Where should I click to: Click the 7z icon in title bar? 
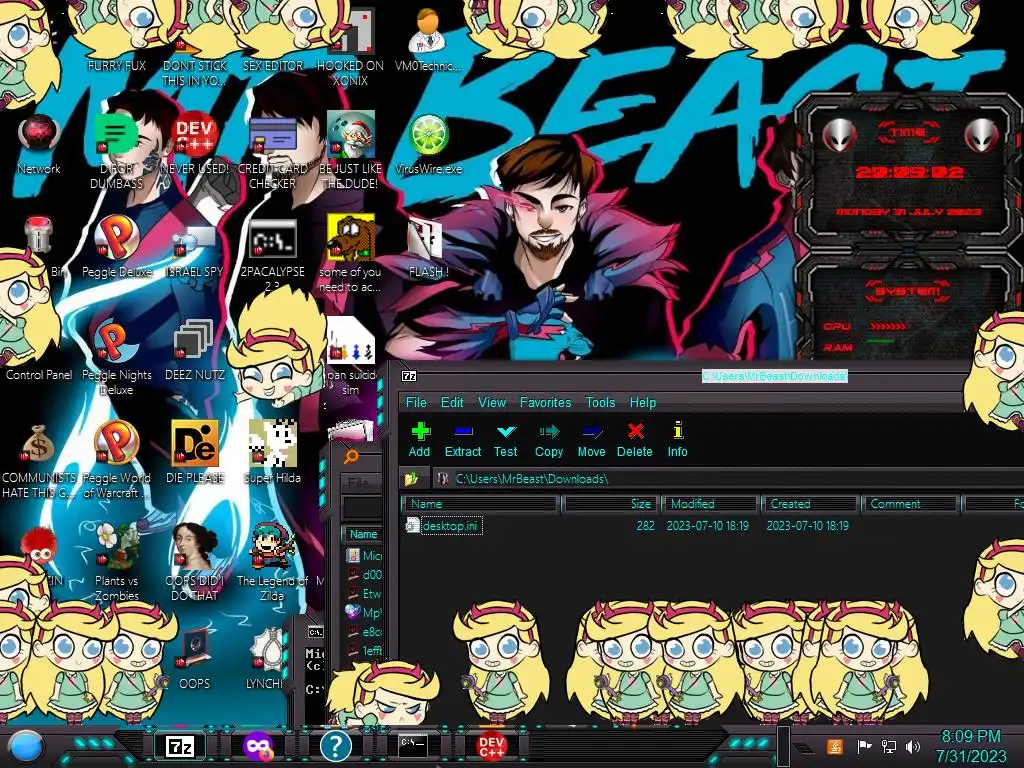pyautogui.click(x=409, y=376)
